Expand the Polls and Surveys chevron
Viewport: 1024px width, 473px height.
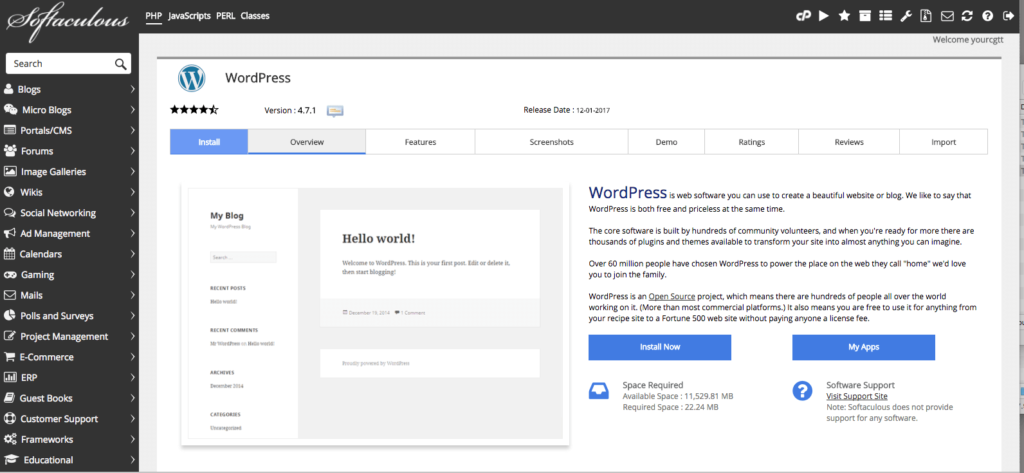[x=133, y=316]
